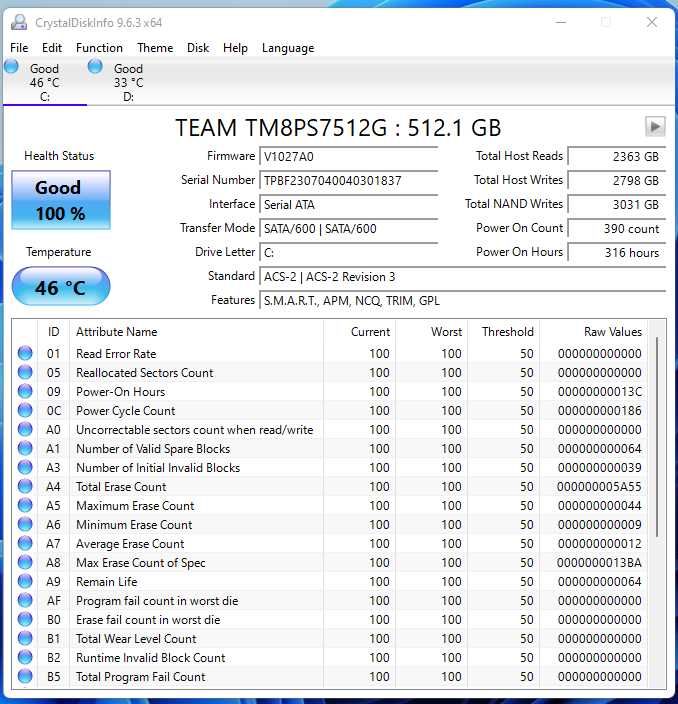Click status orb for Runtime Invalid Block Count
This screenshot has width=678, height=704.
click(25, 657)
